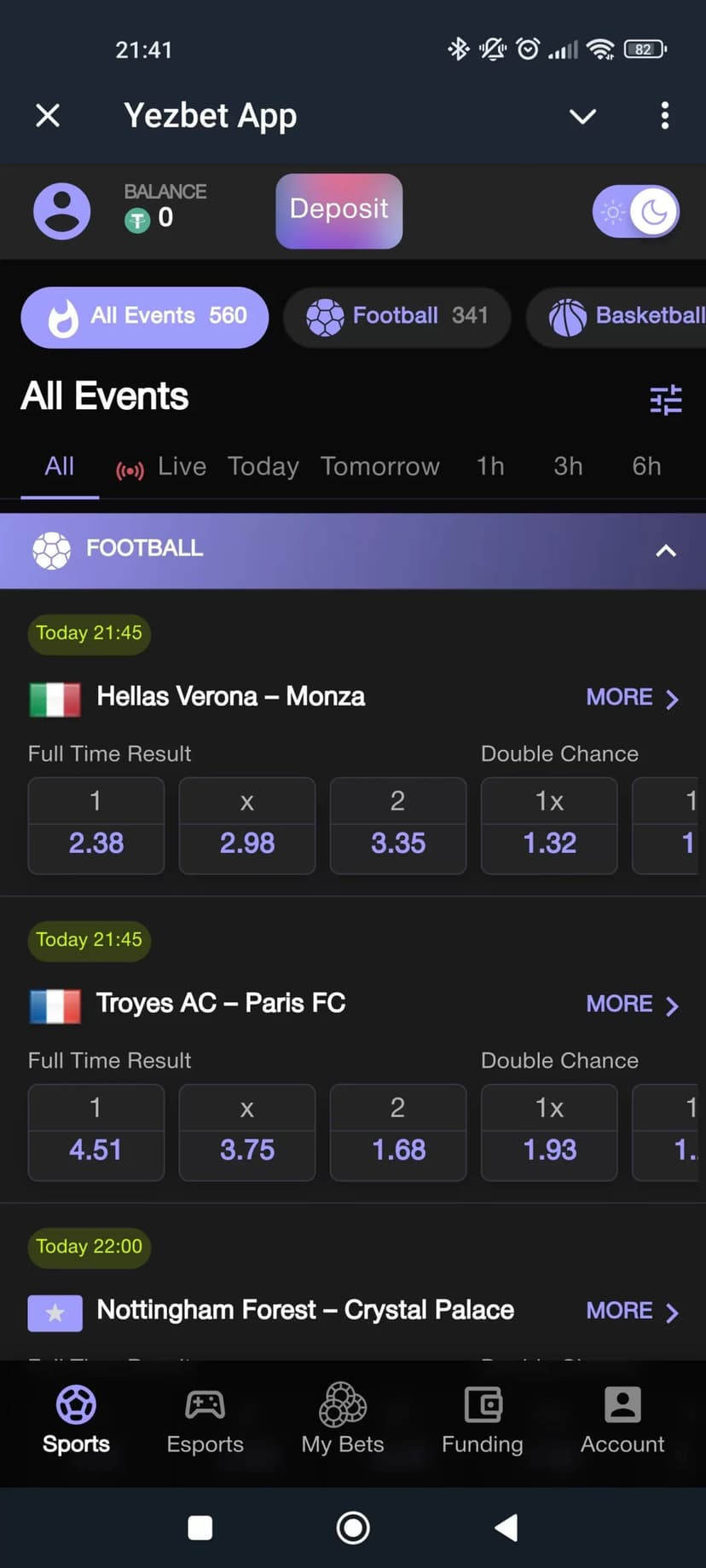The image size is (706, 1568).
Task: Expand MORE markets for Hellas Verona – Monza
Action: click(x=632, y=698)
